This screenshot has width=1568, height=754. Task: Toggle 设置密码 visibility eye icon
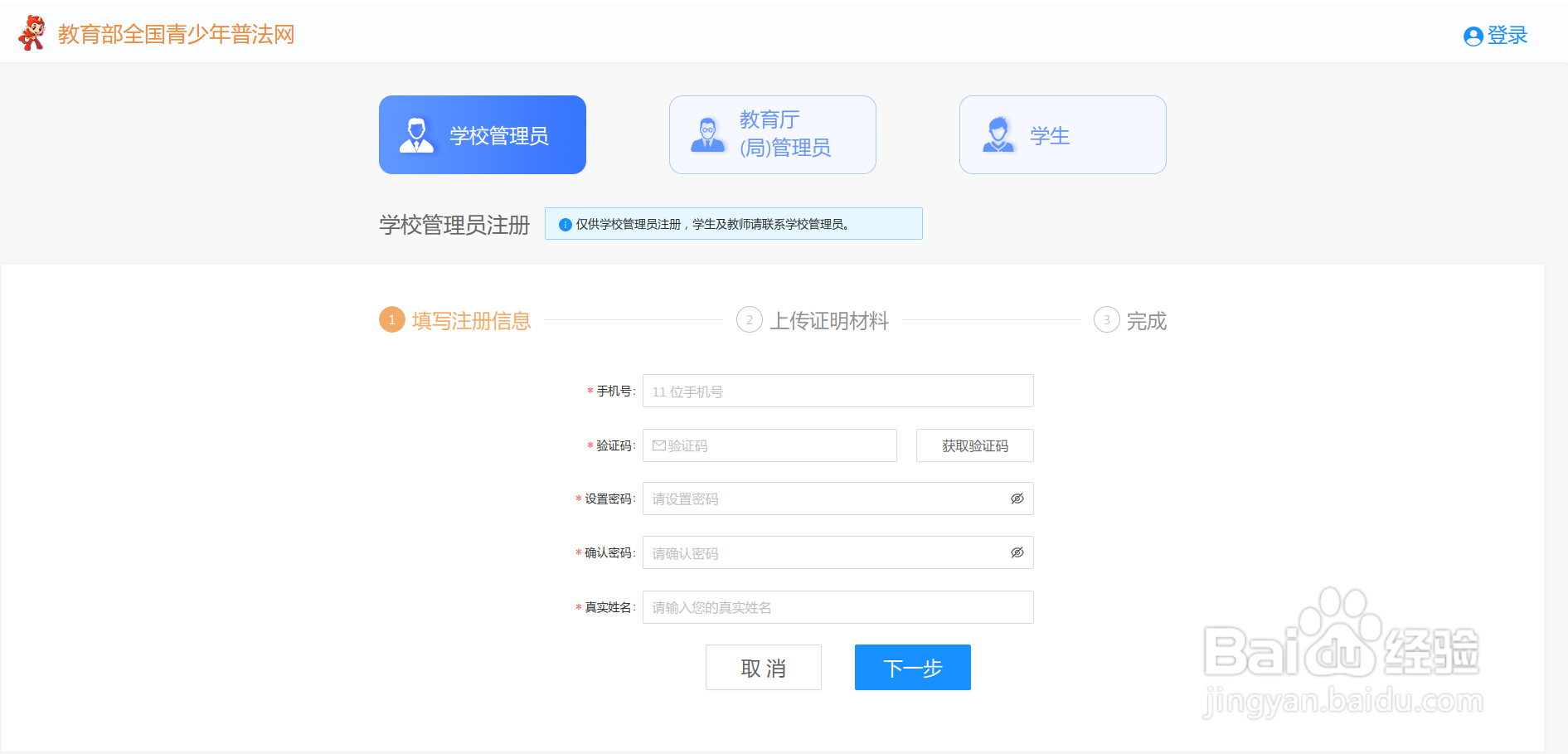pyautogui.click(x=1017, y=499)
